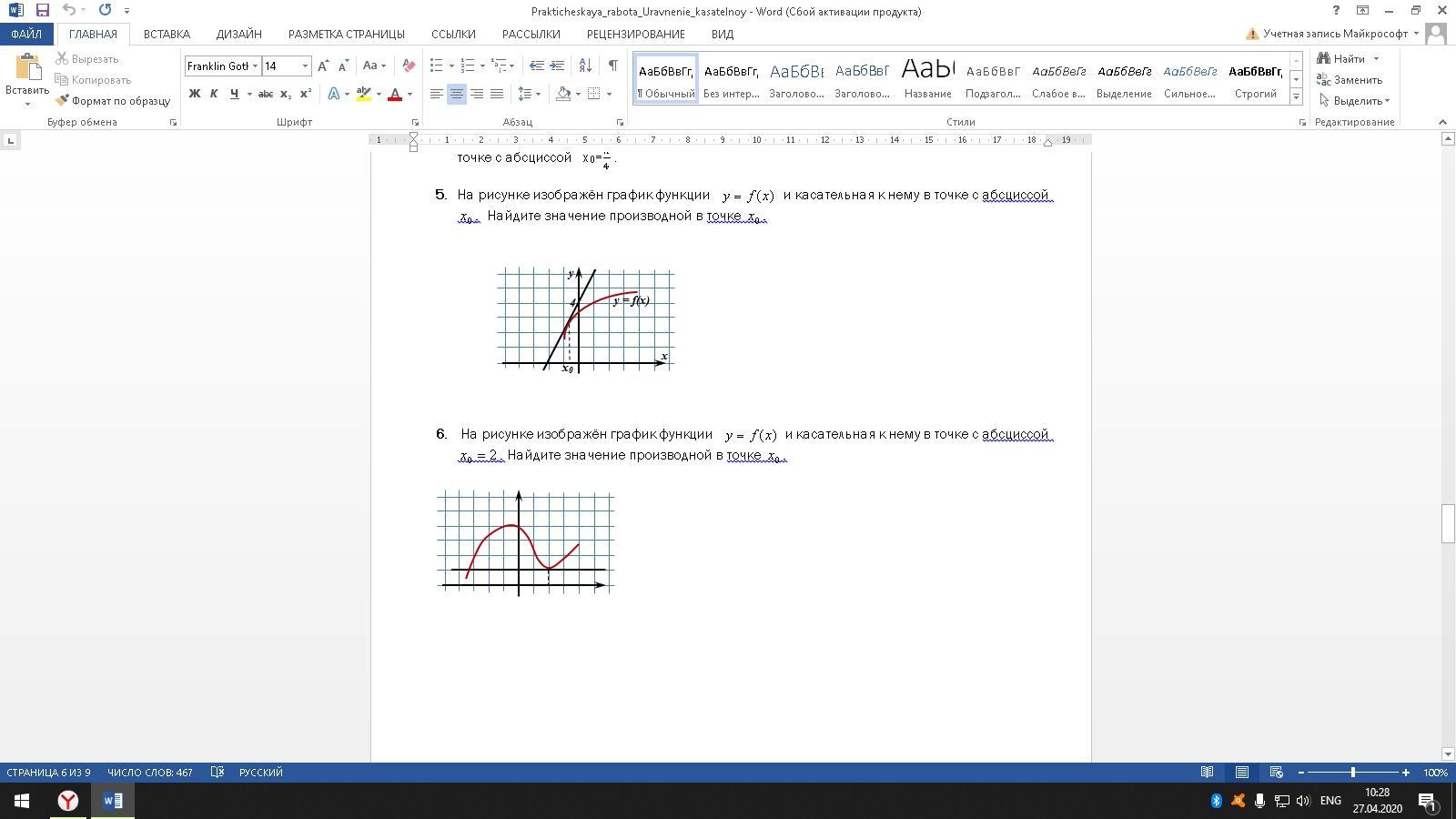The height and width of the screenshot is (819, 1456).
Task: Open the РАЗМЕТКА СТРАНИЦЫ tab
Action: pyautogui.click(x=347, y=34)
